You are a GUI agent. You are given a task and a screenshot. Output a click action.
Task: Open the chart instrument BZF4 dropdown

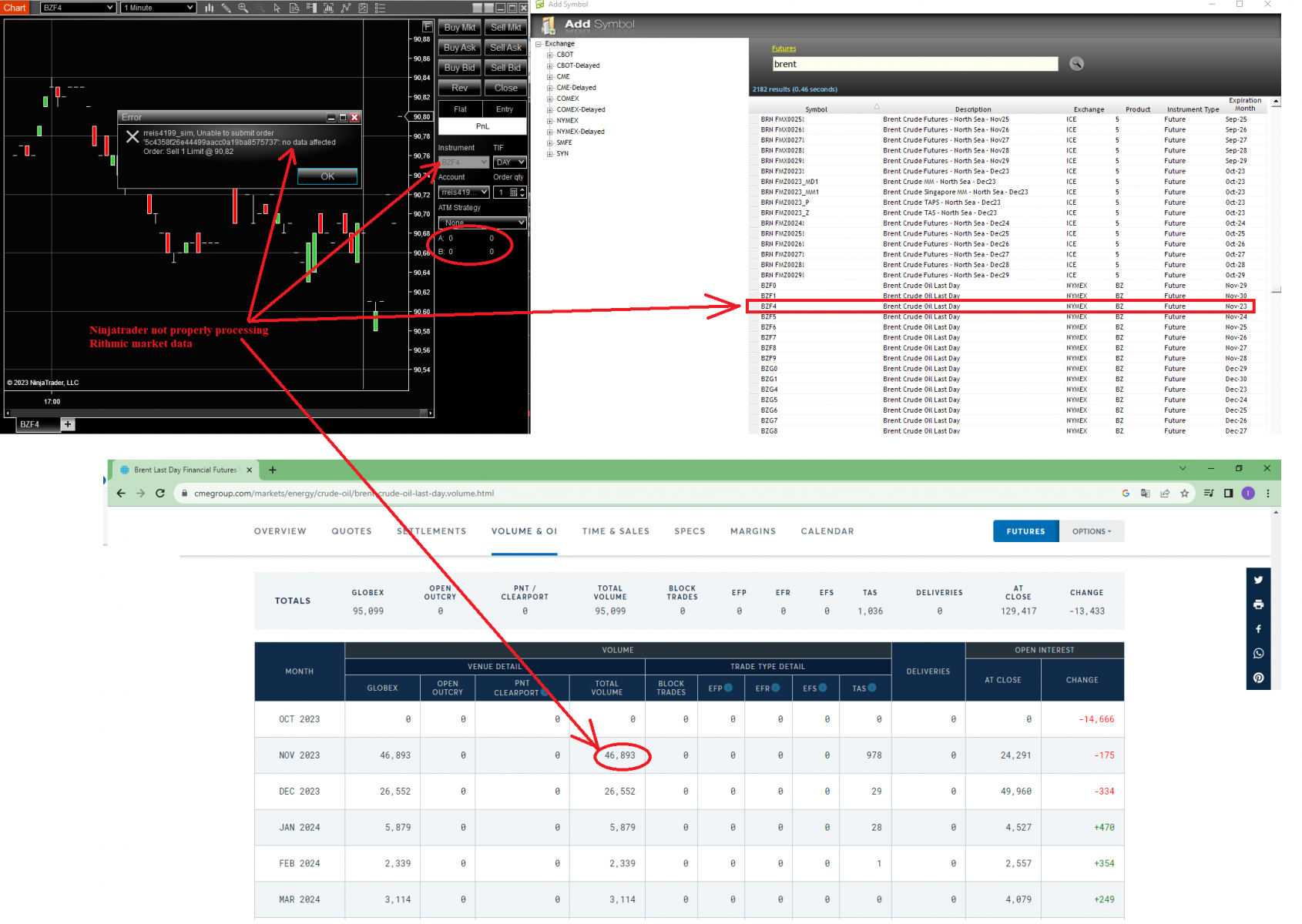(78, 8)
